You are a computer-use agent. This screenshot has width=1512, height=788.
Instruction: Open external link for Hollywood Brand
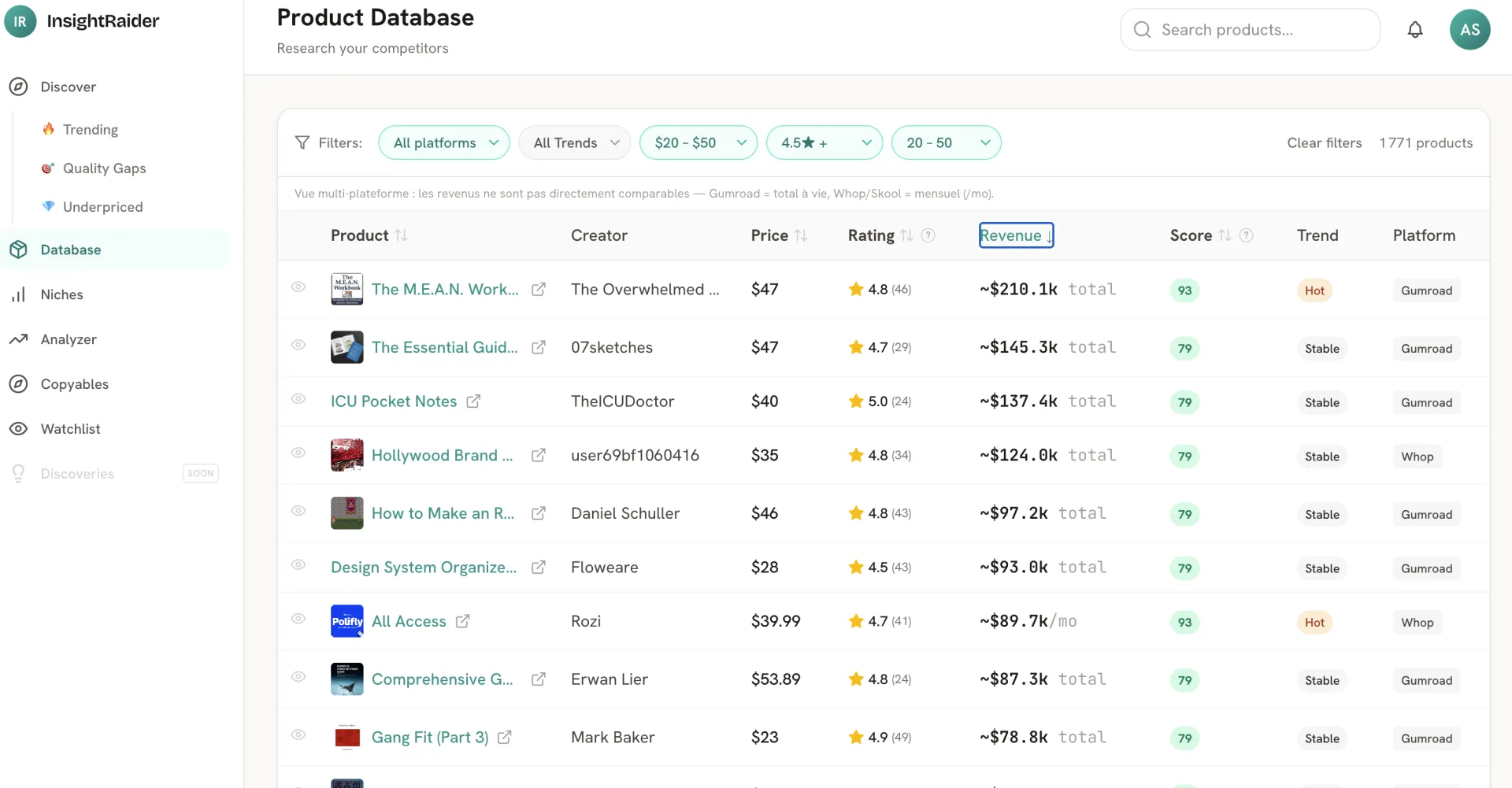point(539,455)
